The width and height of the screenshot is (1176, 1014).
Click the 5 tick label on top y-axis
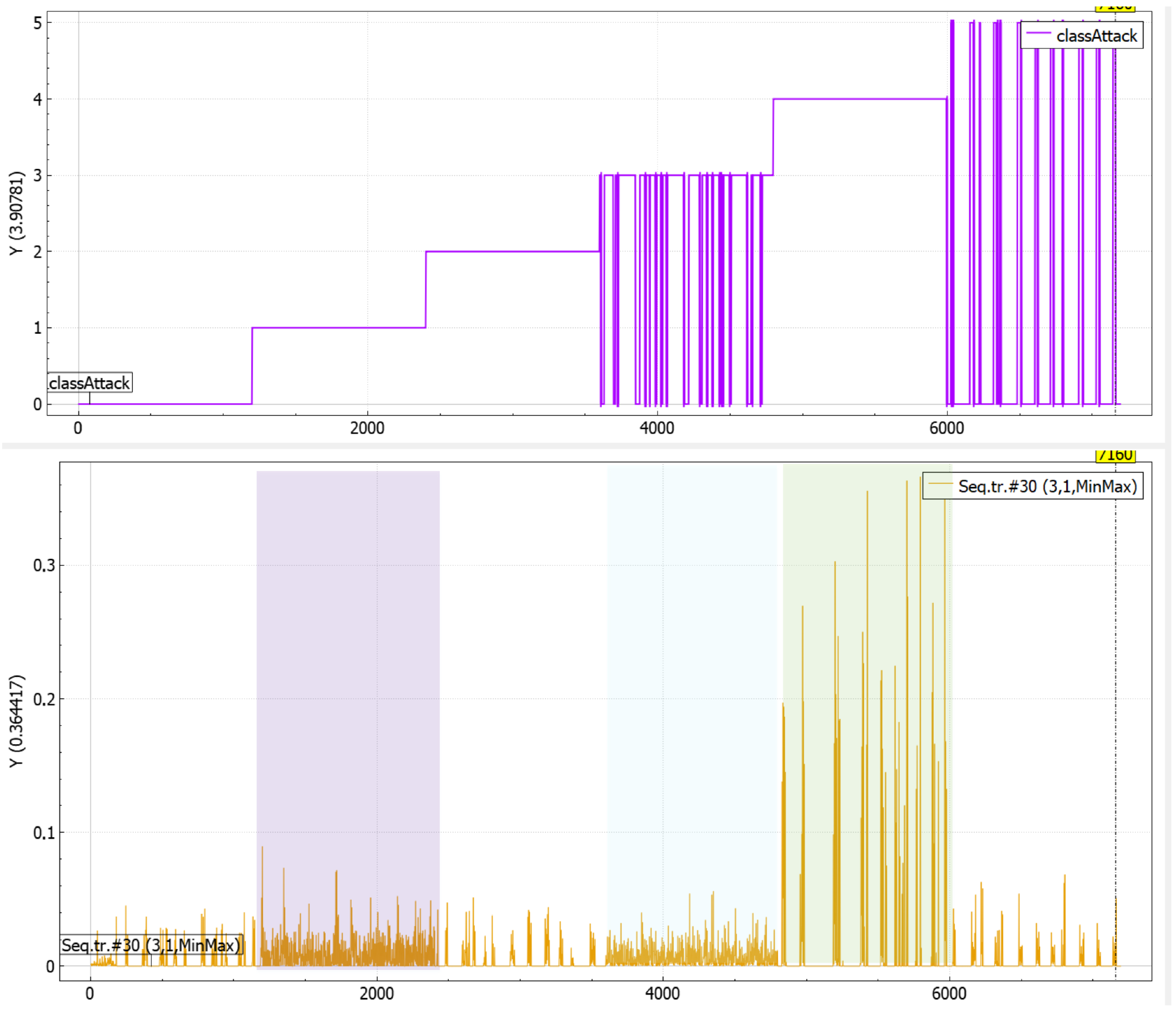pos(38,23)
